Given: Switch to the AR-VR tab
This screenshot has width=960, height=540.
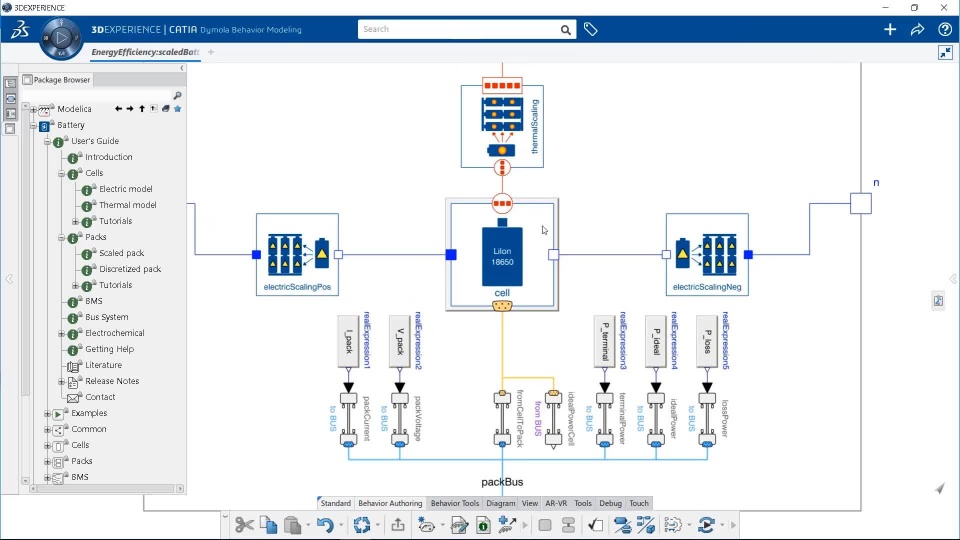Looking at the screenshot, I should point(556,503).
